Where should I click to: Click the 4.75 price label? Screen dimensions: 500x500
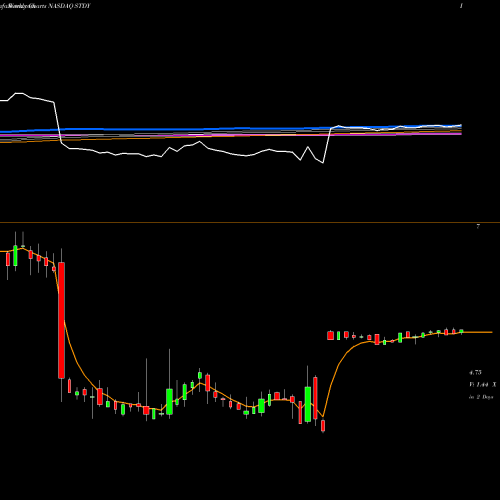[x=475, y=373]
